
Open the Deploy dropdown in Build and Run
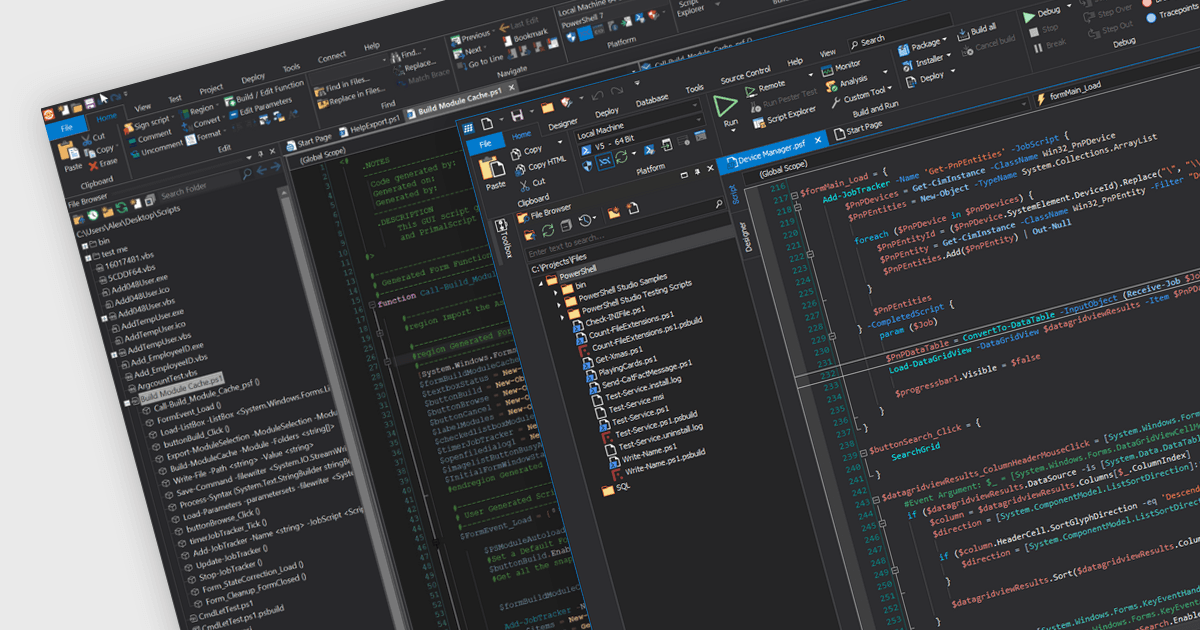(930, 77)
